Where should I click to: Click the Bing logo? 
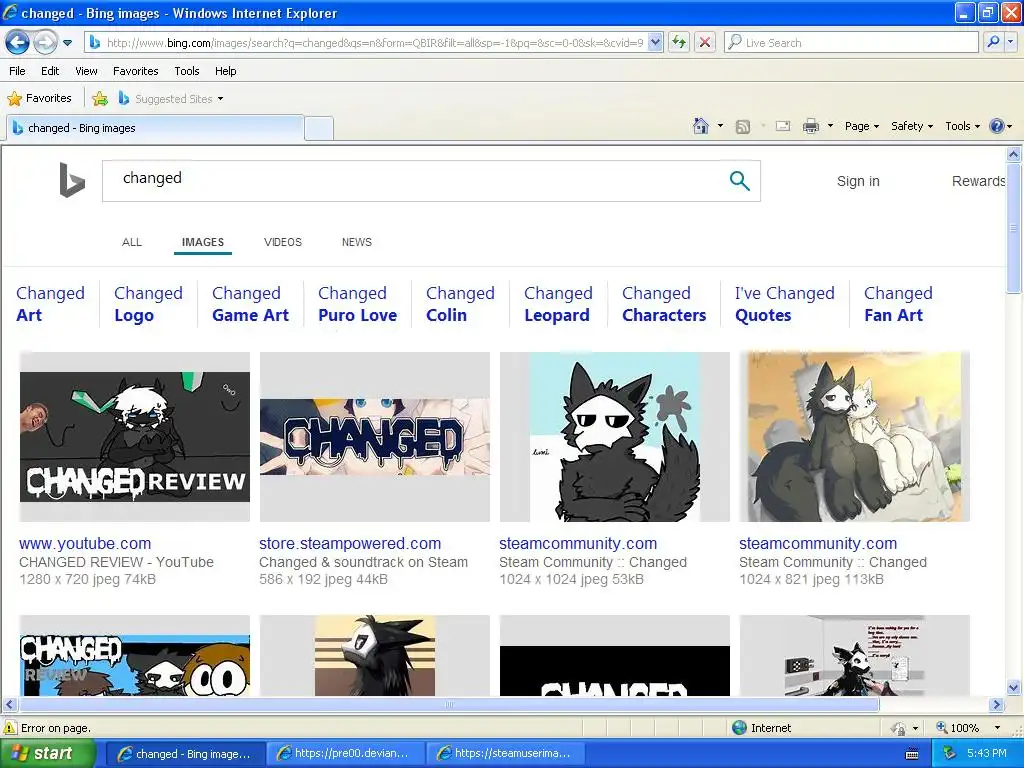(72, 180)
